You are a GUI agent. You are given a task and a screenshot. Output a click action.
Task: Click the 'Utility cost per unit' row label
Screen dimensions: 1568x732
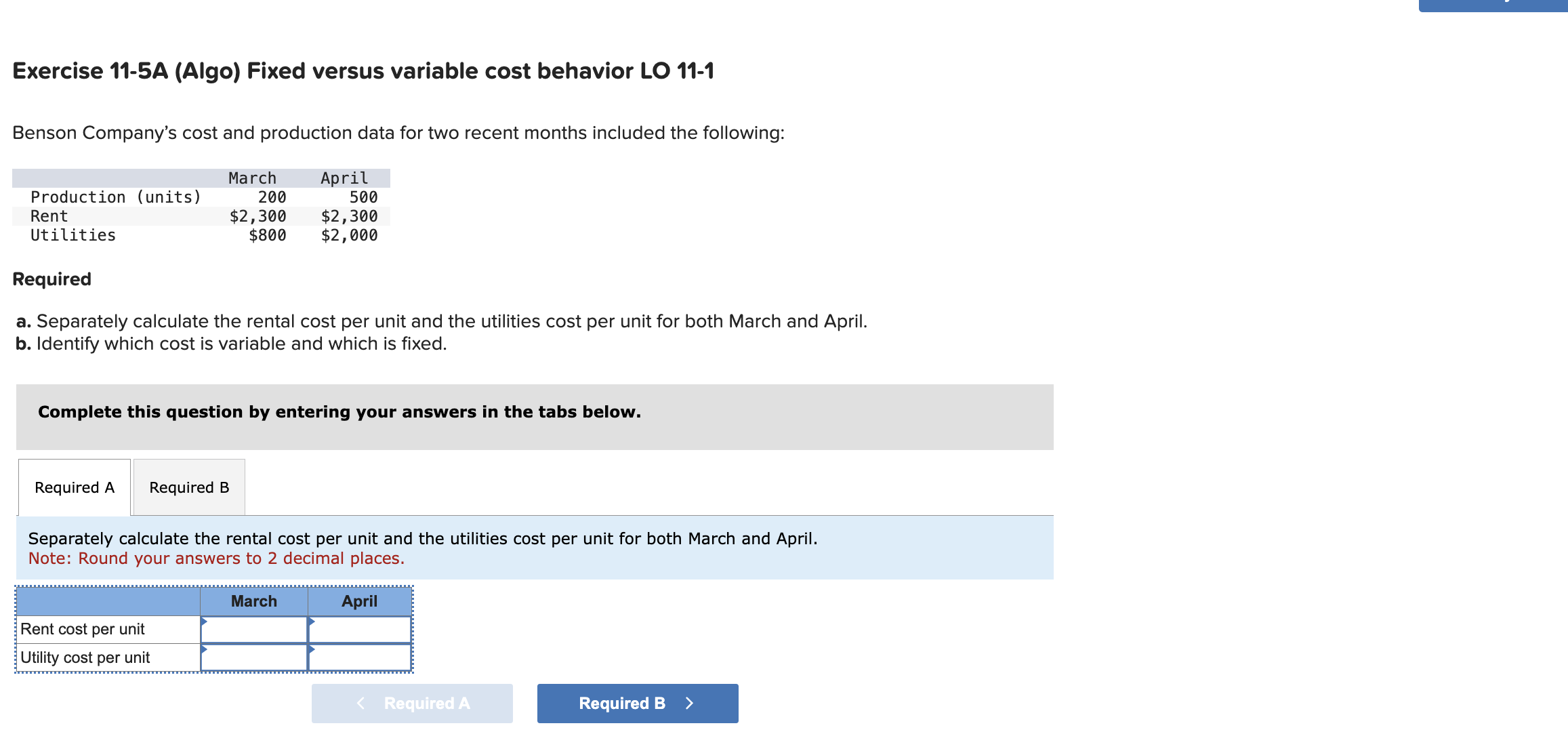85,658
